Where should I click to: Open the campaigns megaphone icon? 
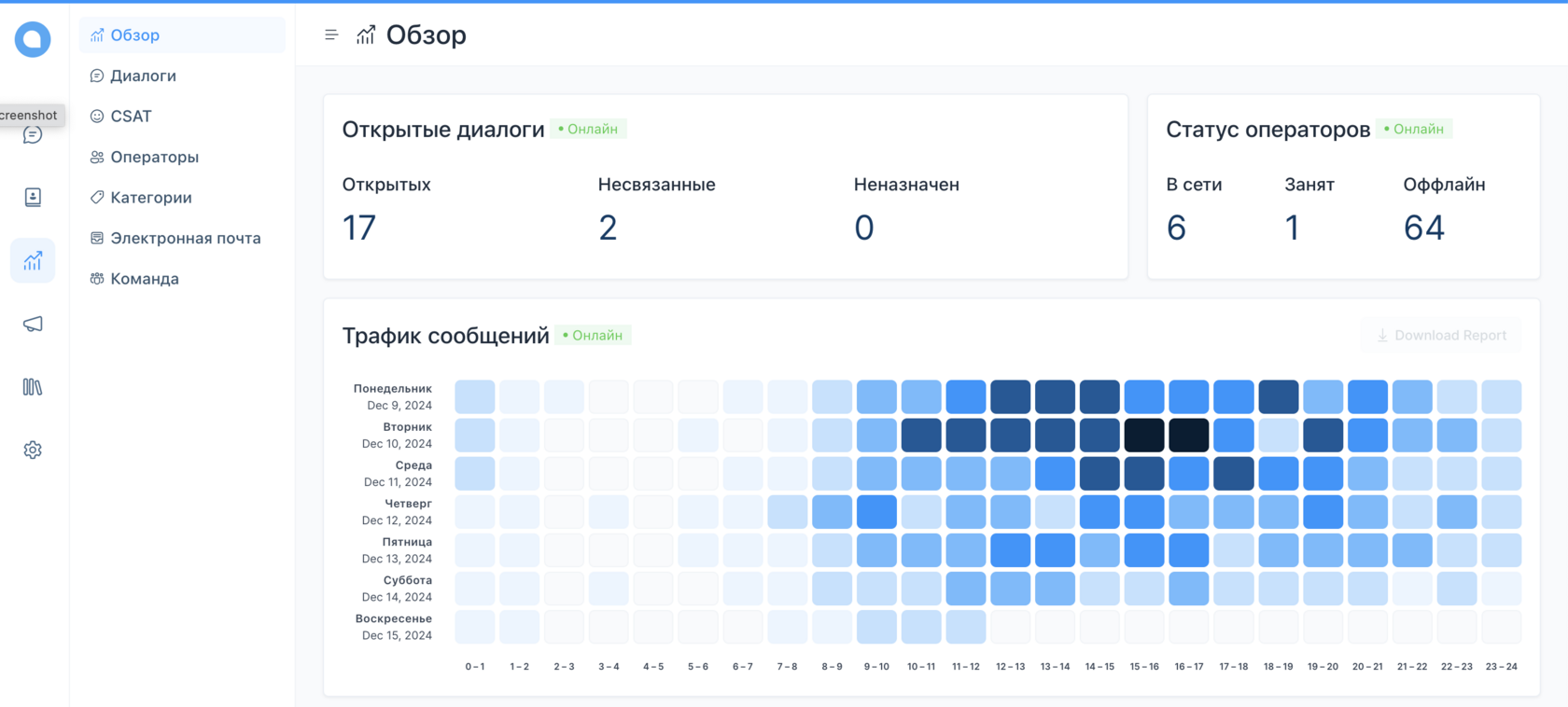tap(33, 324)
